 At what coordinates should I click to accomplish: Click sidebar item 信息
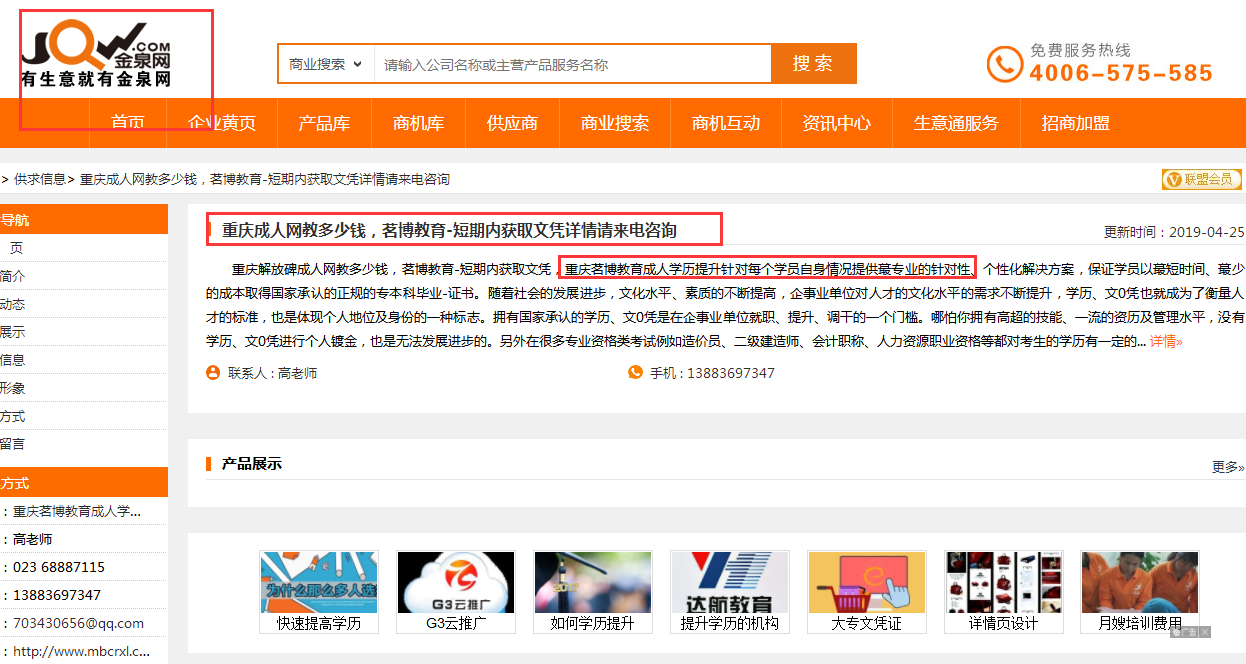[x=13, y=360]
